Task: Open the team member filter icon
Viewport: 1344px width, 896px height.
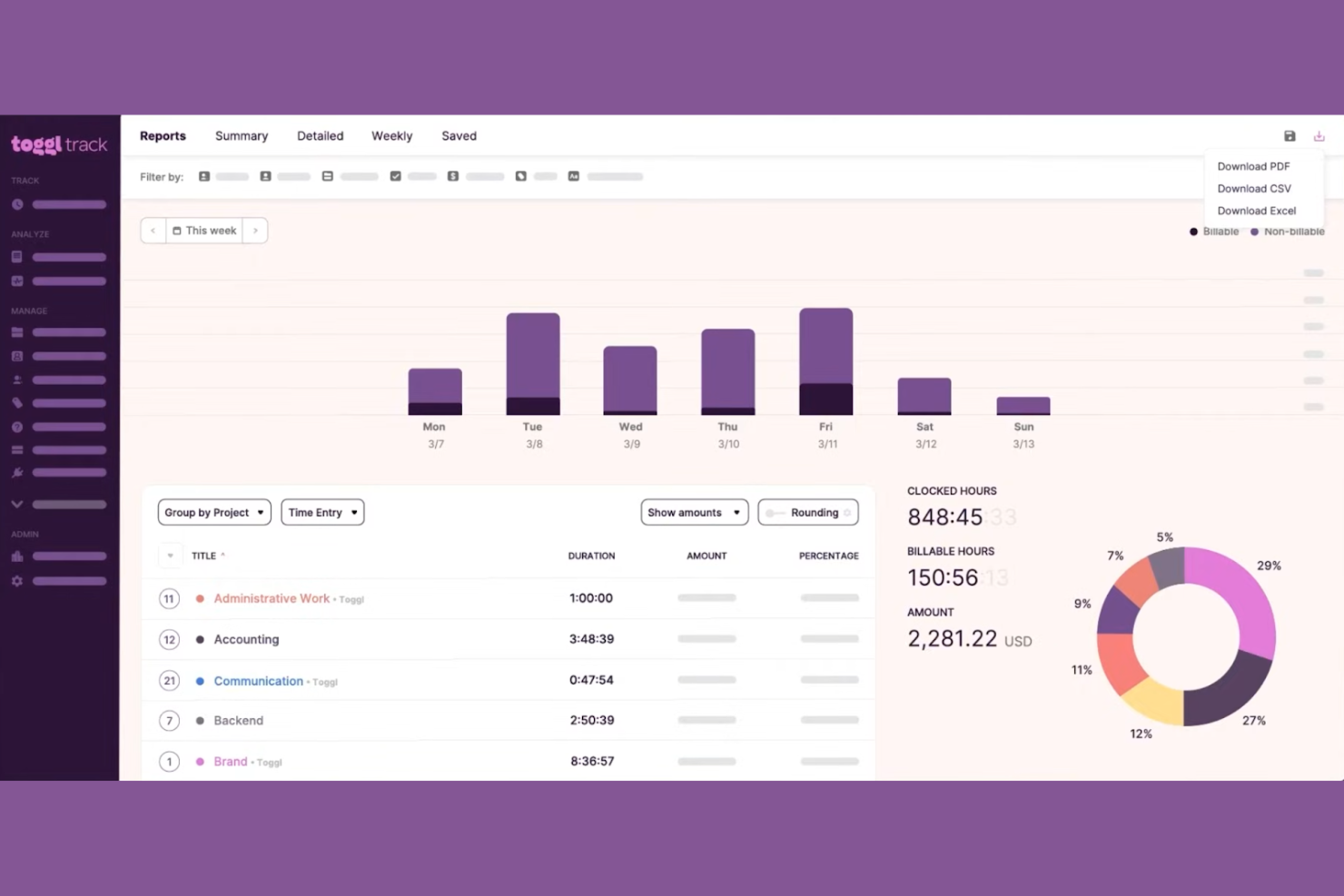Action: coord(204,176)
